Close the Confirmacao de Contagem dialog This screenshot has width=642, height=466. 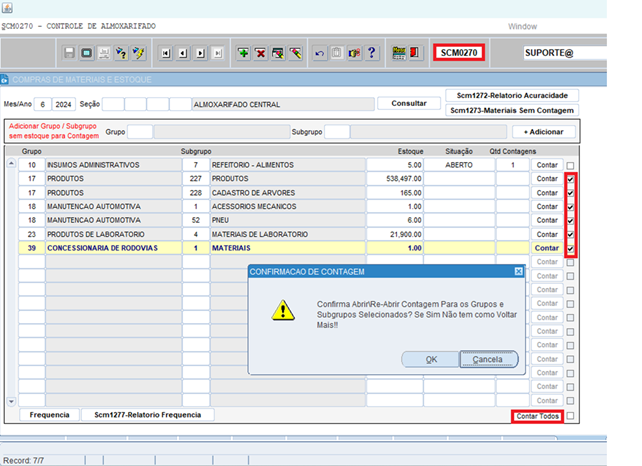tap(519, 271)
